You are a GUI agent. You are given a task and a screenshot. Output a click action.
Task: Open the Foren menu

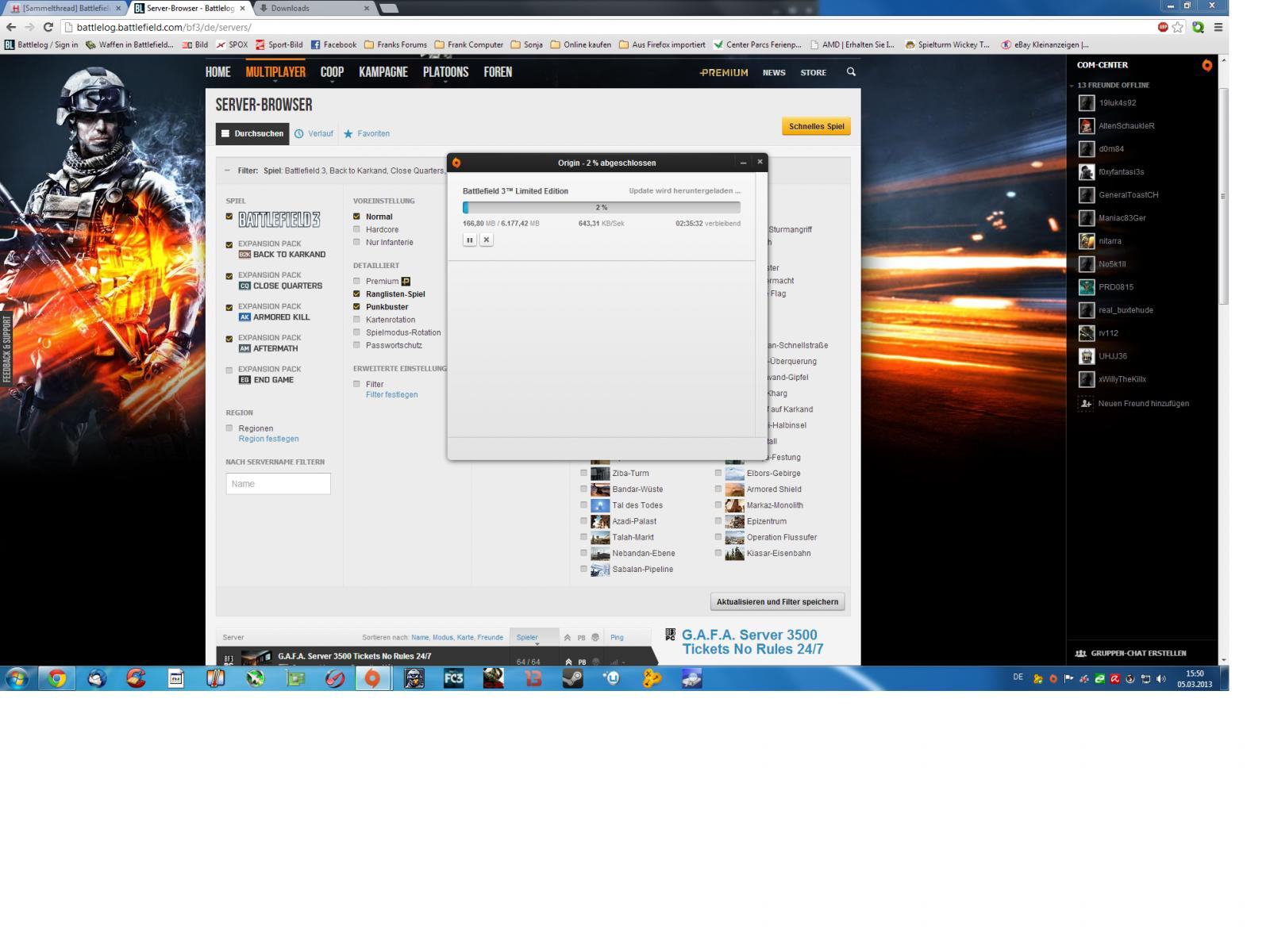click(x=498, y=72)
